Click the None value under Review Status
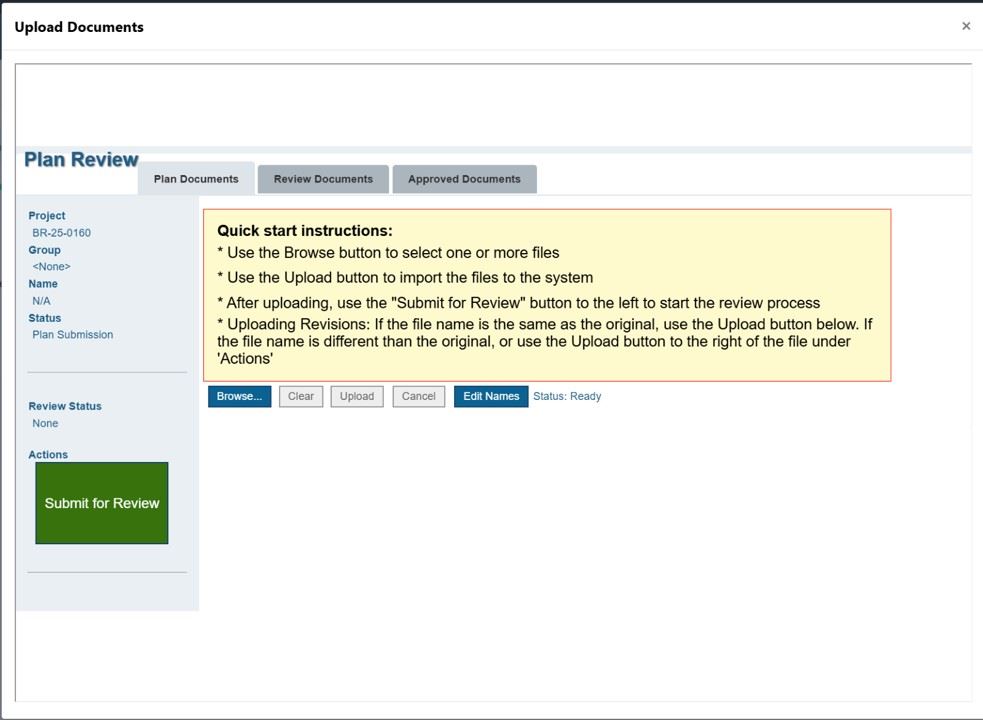The width and height of the screenshot is (983, 720). (45, 424)
